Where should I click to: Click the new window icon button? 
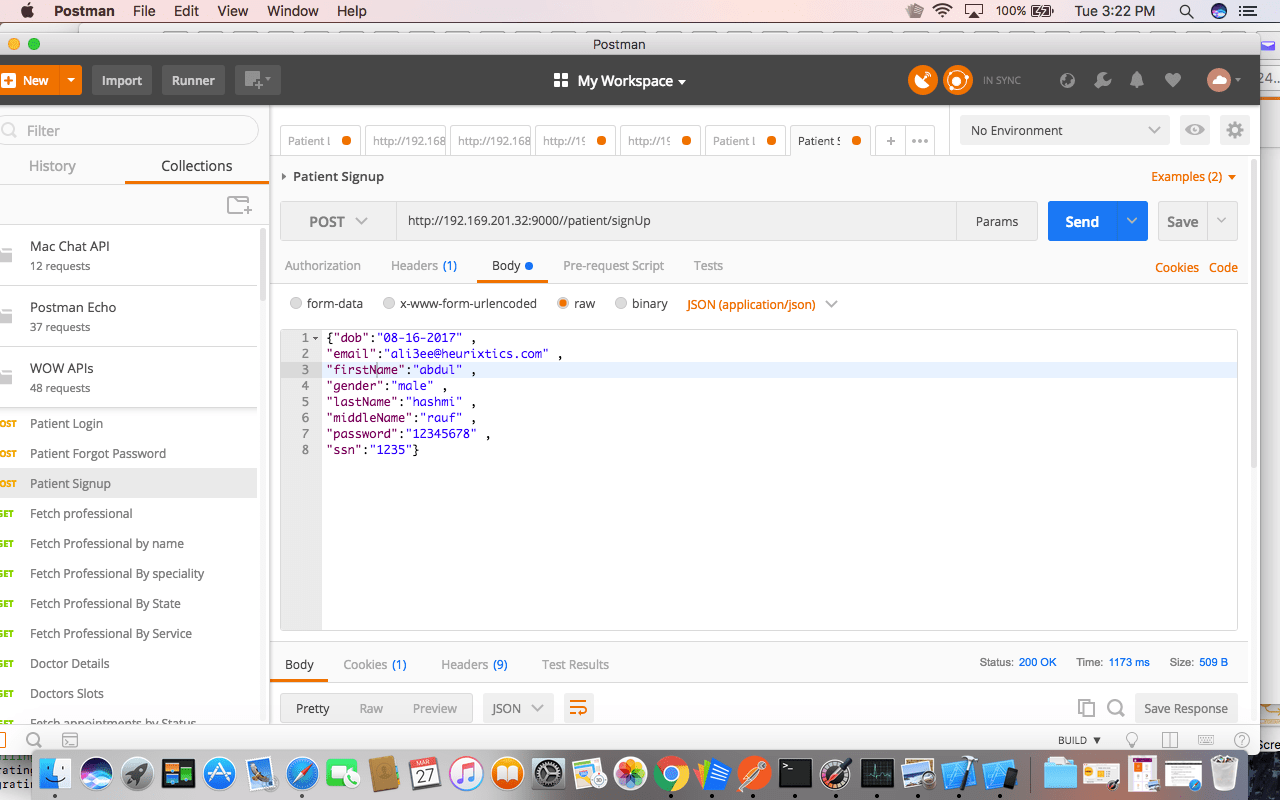(258, 81)
